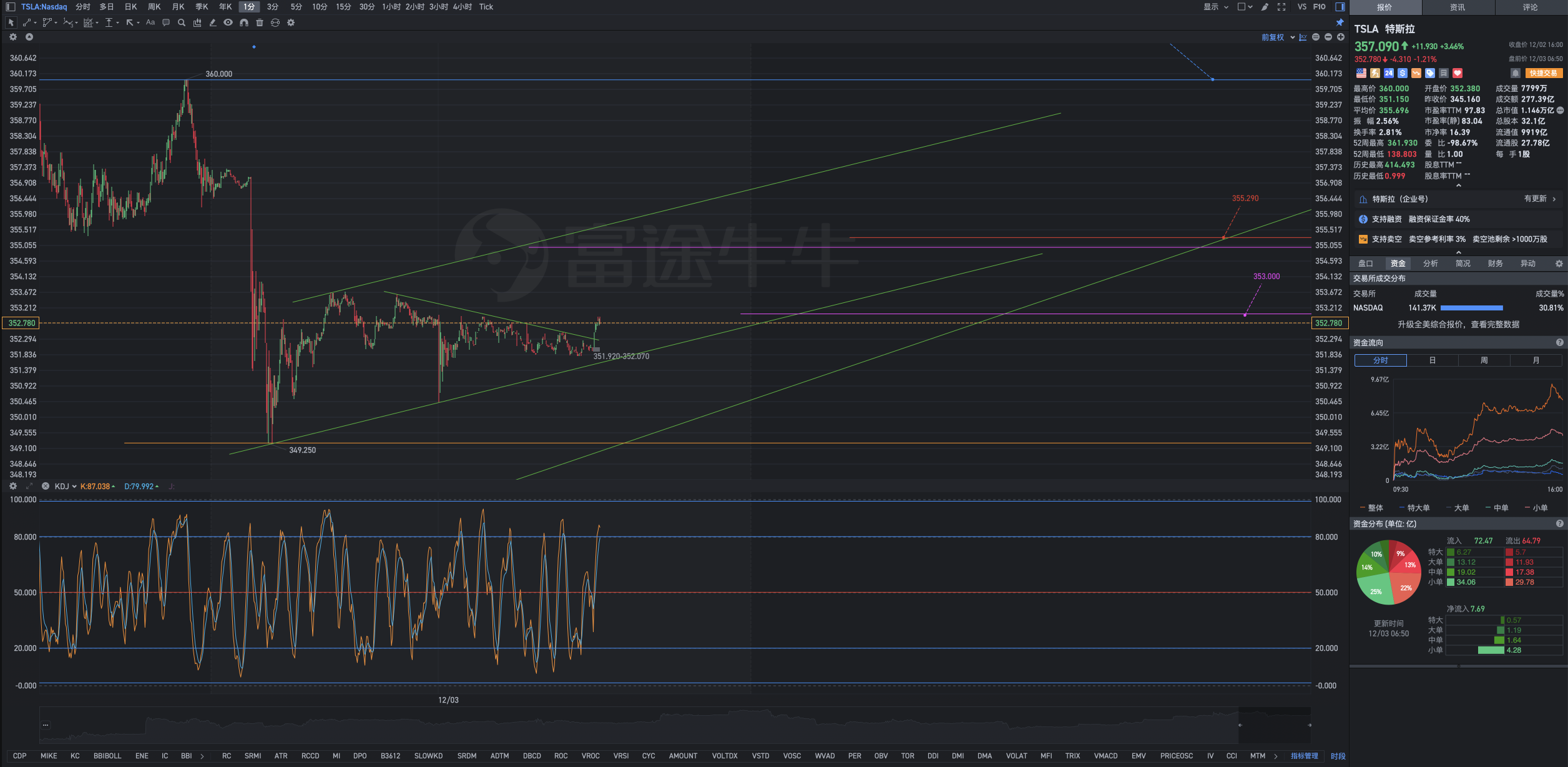The image size is (1568, 767).
Task: Click the plus zoom-in chart button
Action: (1340, 37)
